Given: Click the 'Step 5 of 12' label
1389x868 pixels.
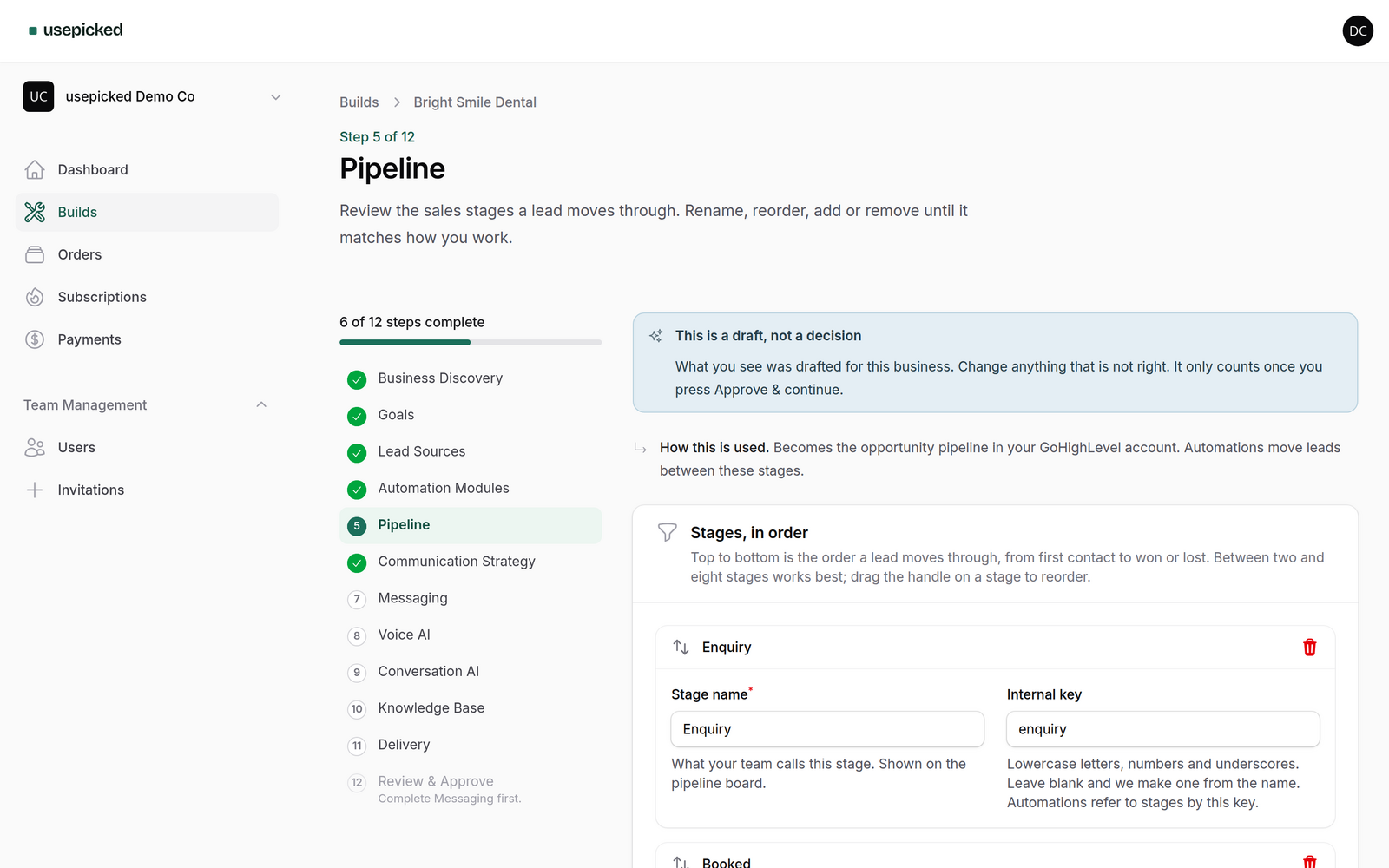Looking at the screenshot, I should 377,136.
